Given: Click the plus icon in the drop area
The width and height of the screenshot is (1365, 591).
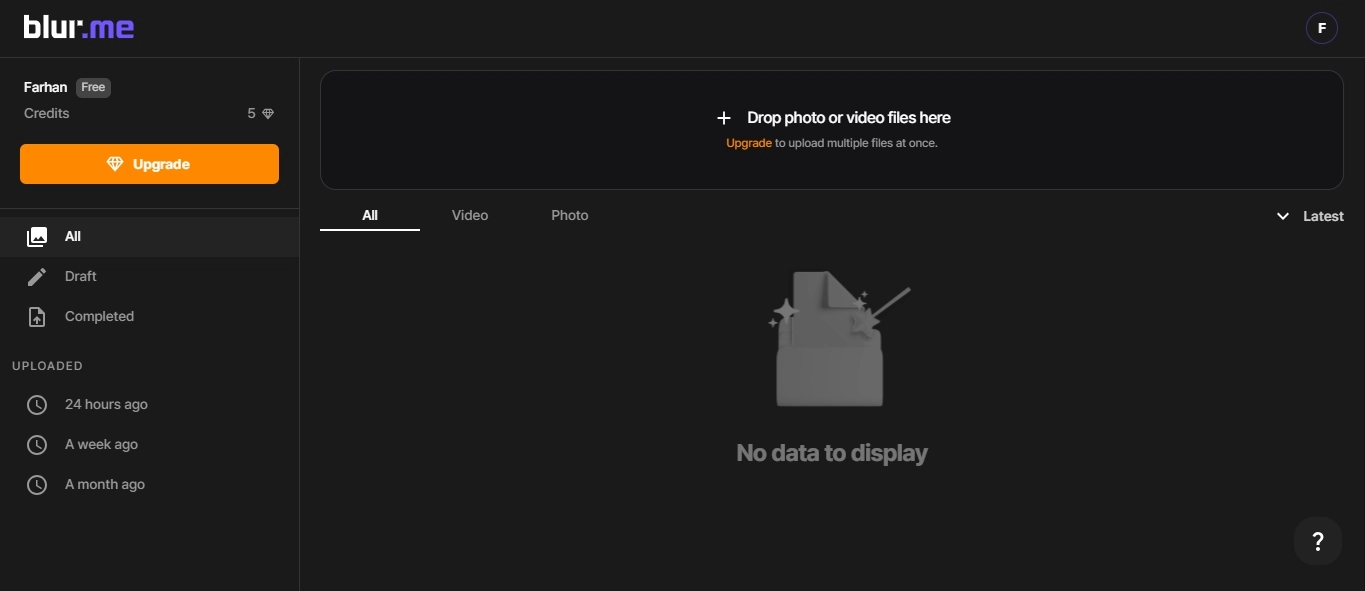Looking at the screenshot, I should pyautogui.click(x=724, y=118).
